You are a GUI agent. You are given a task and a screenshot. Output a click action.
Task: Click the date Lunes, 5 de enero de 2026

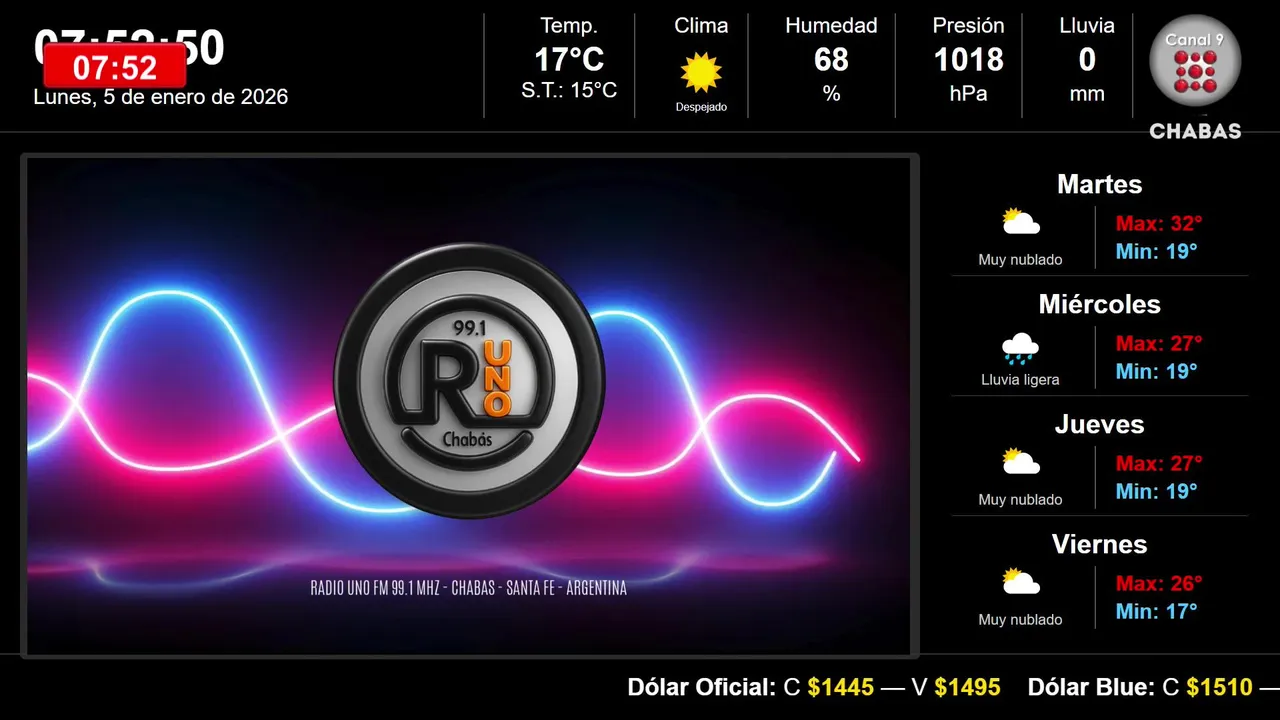[x=161, y=97]
